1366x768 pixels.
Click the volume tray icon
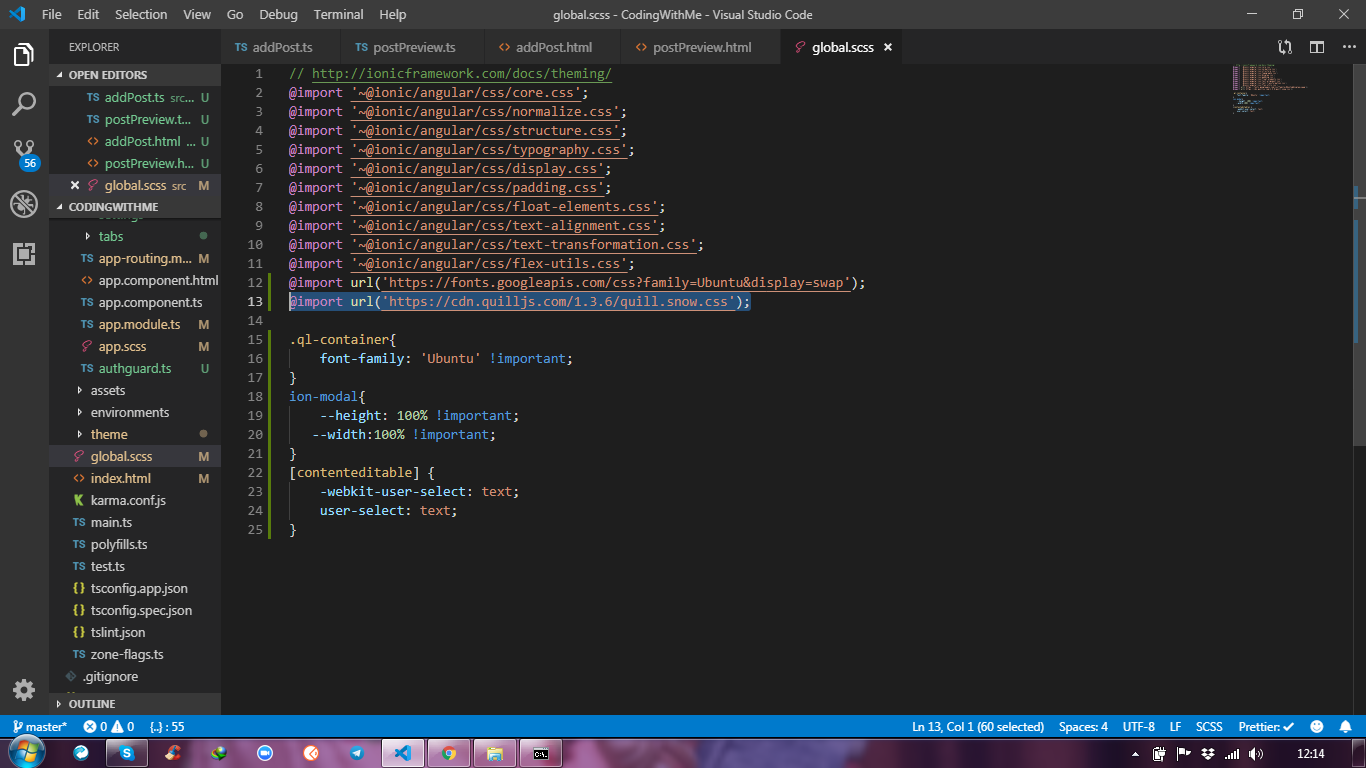1256,754
